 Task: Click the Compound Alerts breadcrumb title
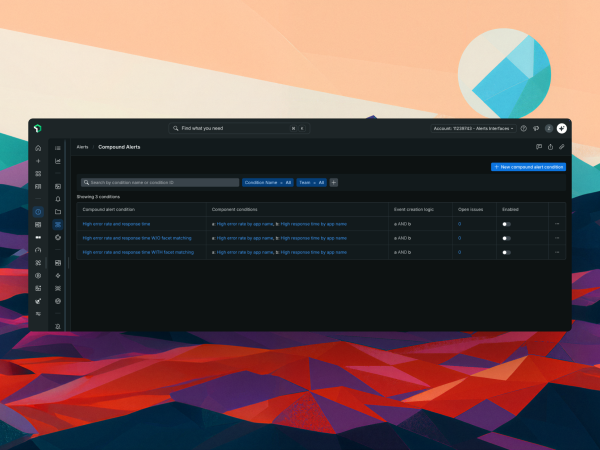[119, 147]
